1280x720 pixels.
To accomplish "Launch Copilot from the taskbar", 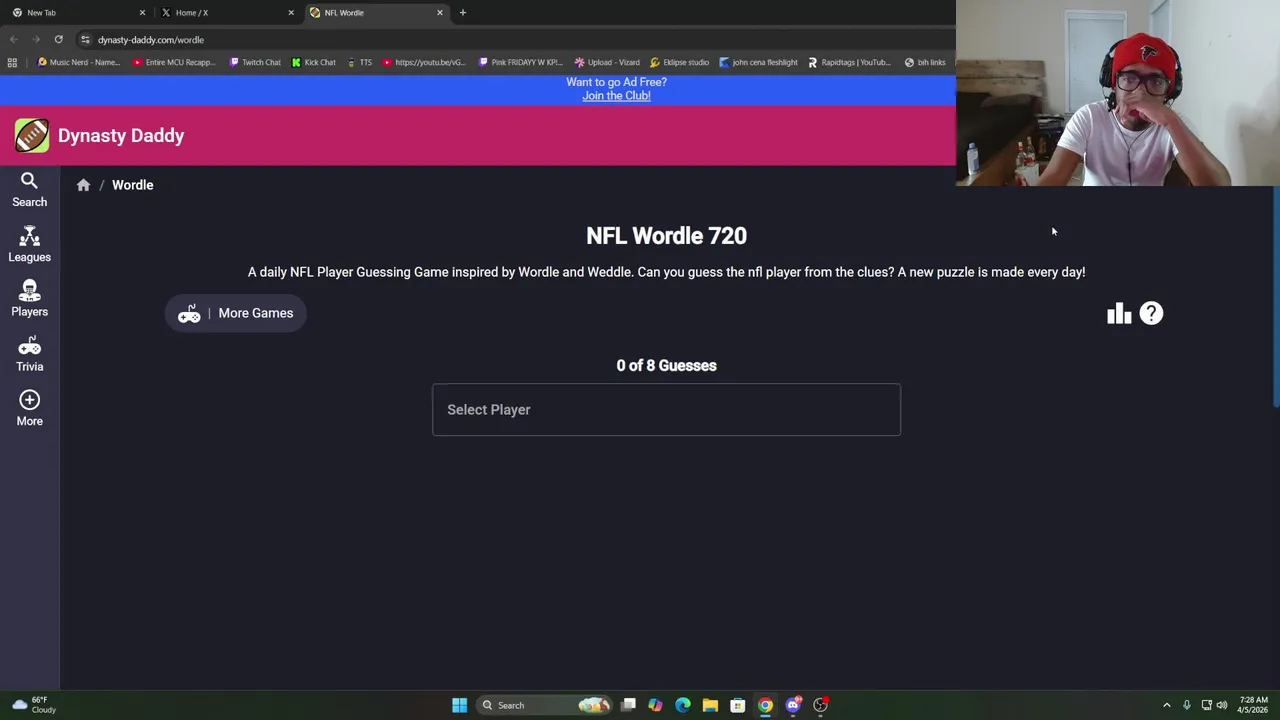I will tap(655, 705).
